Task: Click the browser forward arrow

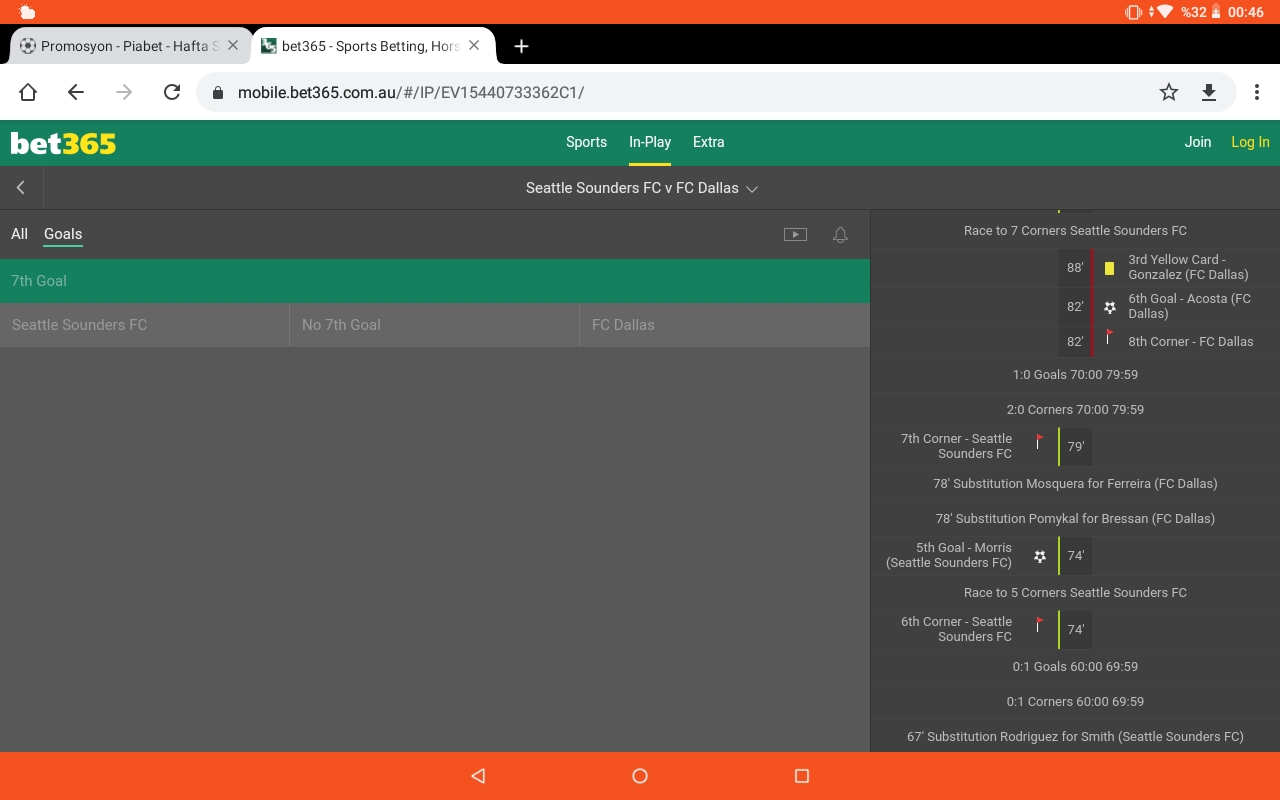Action: [x=124, y=92]
